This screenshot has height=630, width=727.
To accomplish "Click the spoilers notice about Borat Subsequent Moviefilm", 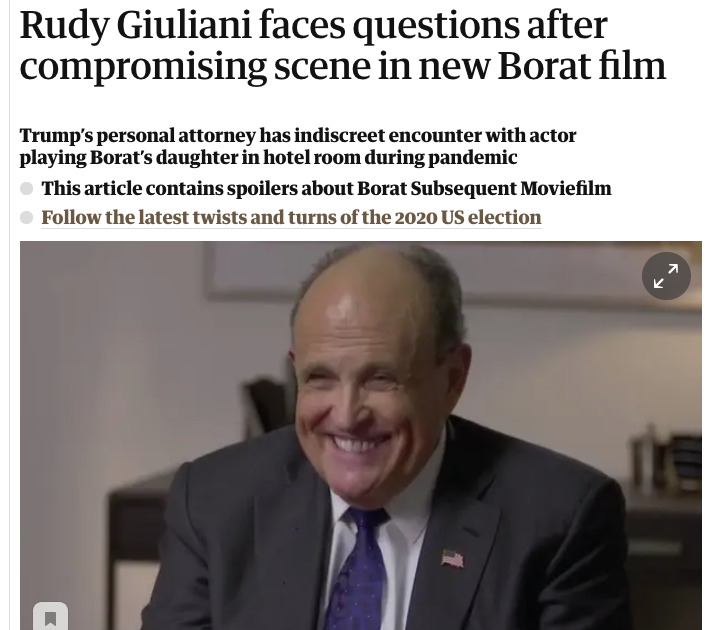I will 326,188.
